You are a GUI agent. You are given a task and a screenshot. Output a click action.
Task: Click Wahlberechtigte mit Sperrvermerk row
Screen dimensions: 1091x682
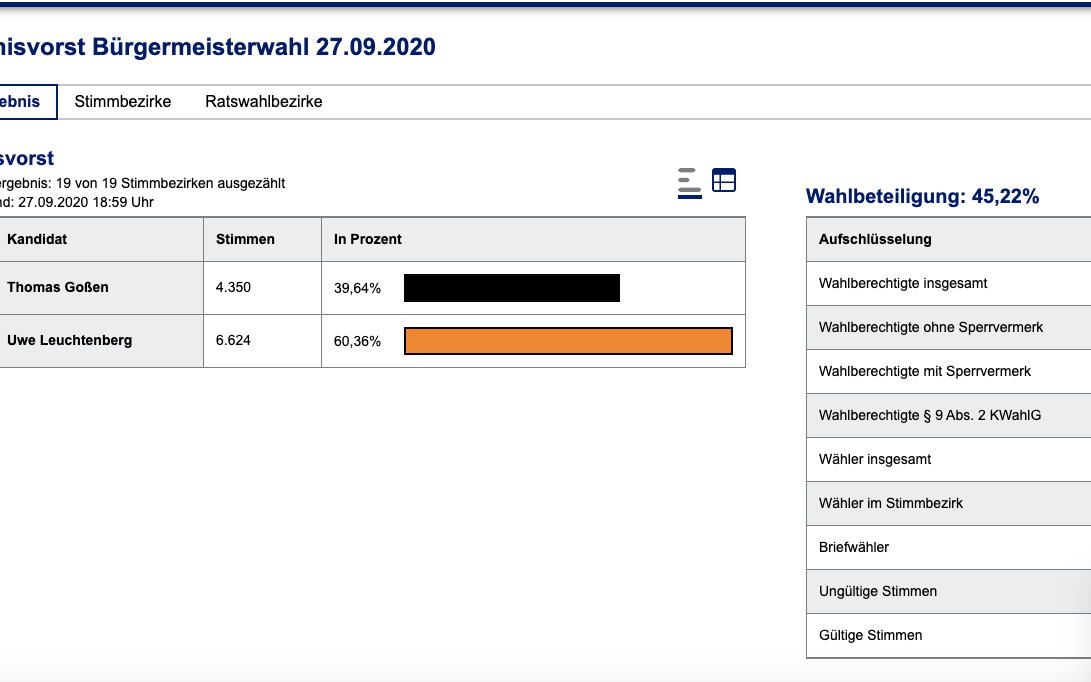(924, 372)
